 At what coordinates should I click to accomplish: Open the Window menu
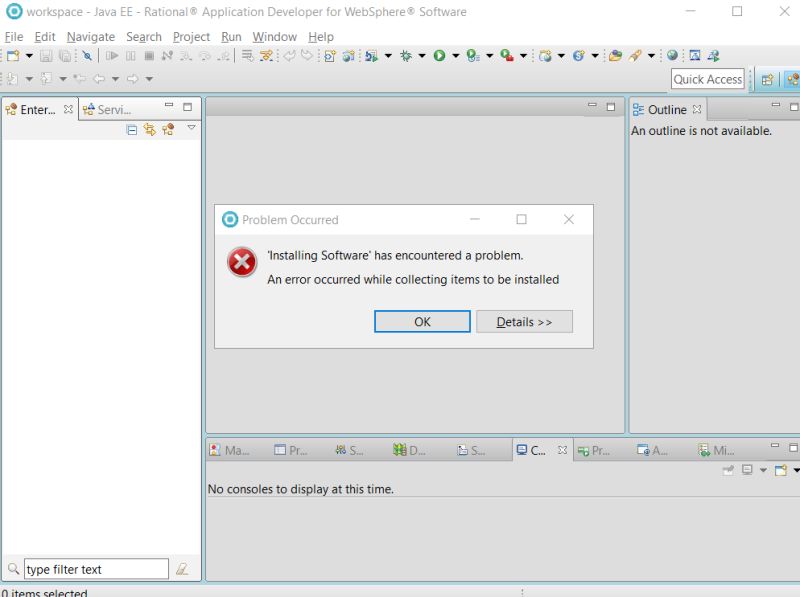[274, 36]
